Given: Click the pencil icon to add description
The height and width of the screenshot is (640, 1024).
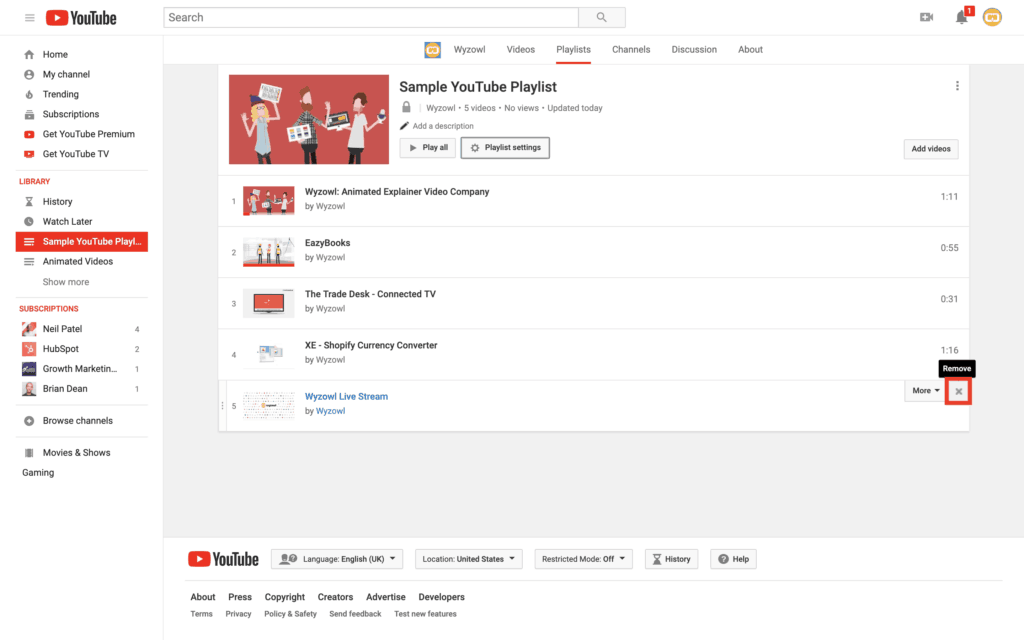Looking at the screenshot, I should pyautogui.click(x=404, y=126).
